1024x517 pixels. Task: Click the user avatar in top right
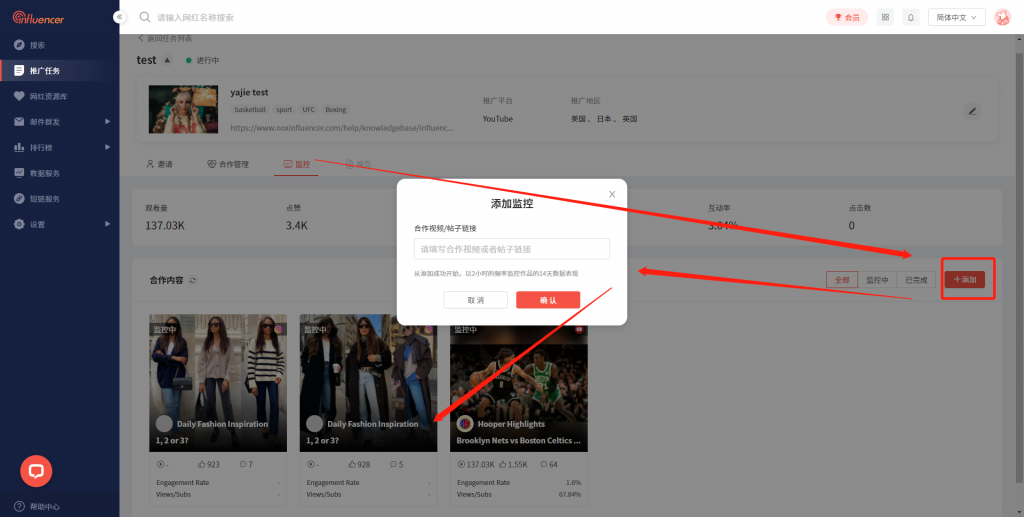point(1002,17)
